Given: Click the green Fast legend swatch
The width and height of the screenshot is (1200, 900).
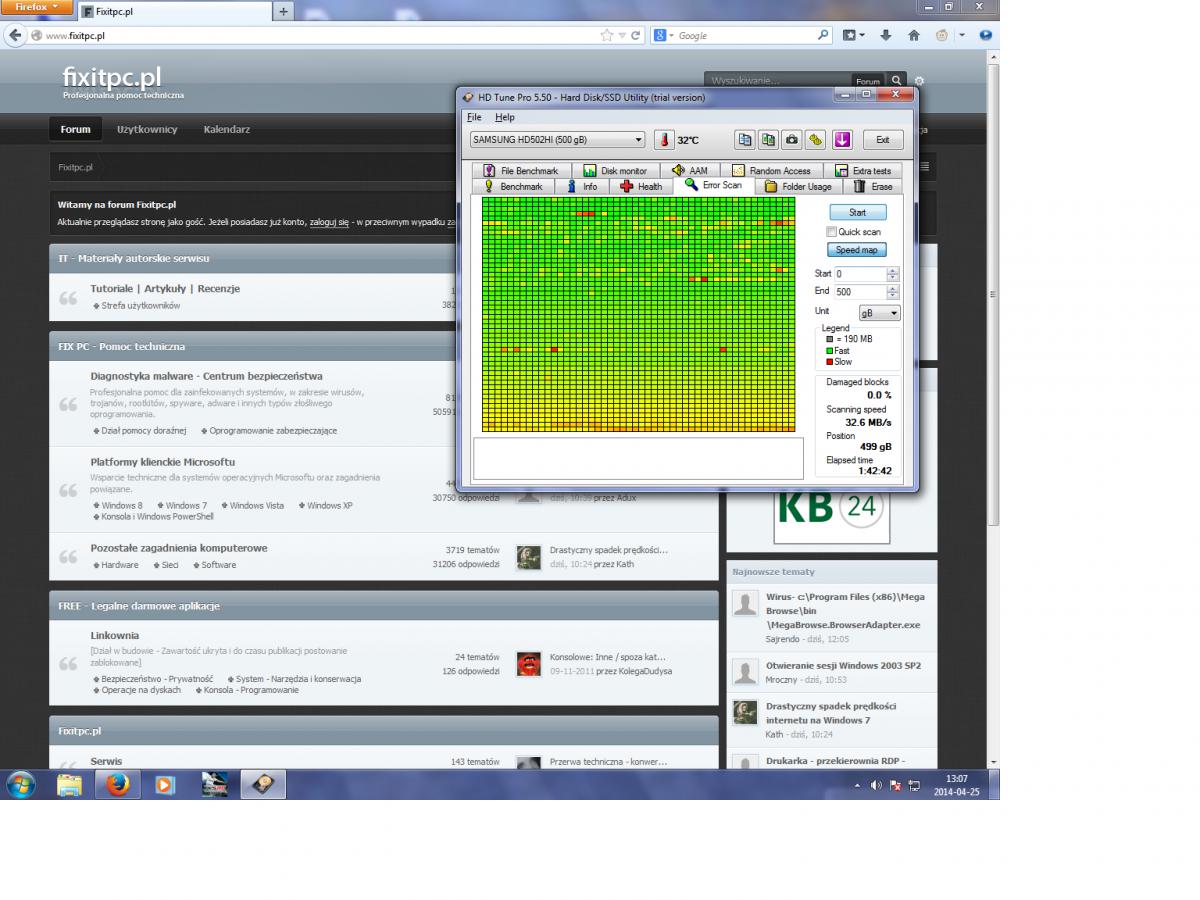Looking at the screenshot, I should [x=829, y=351].
